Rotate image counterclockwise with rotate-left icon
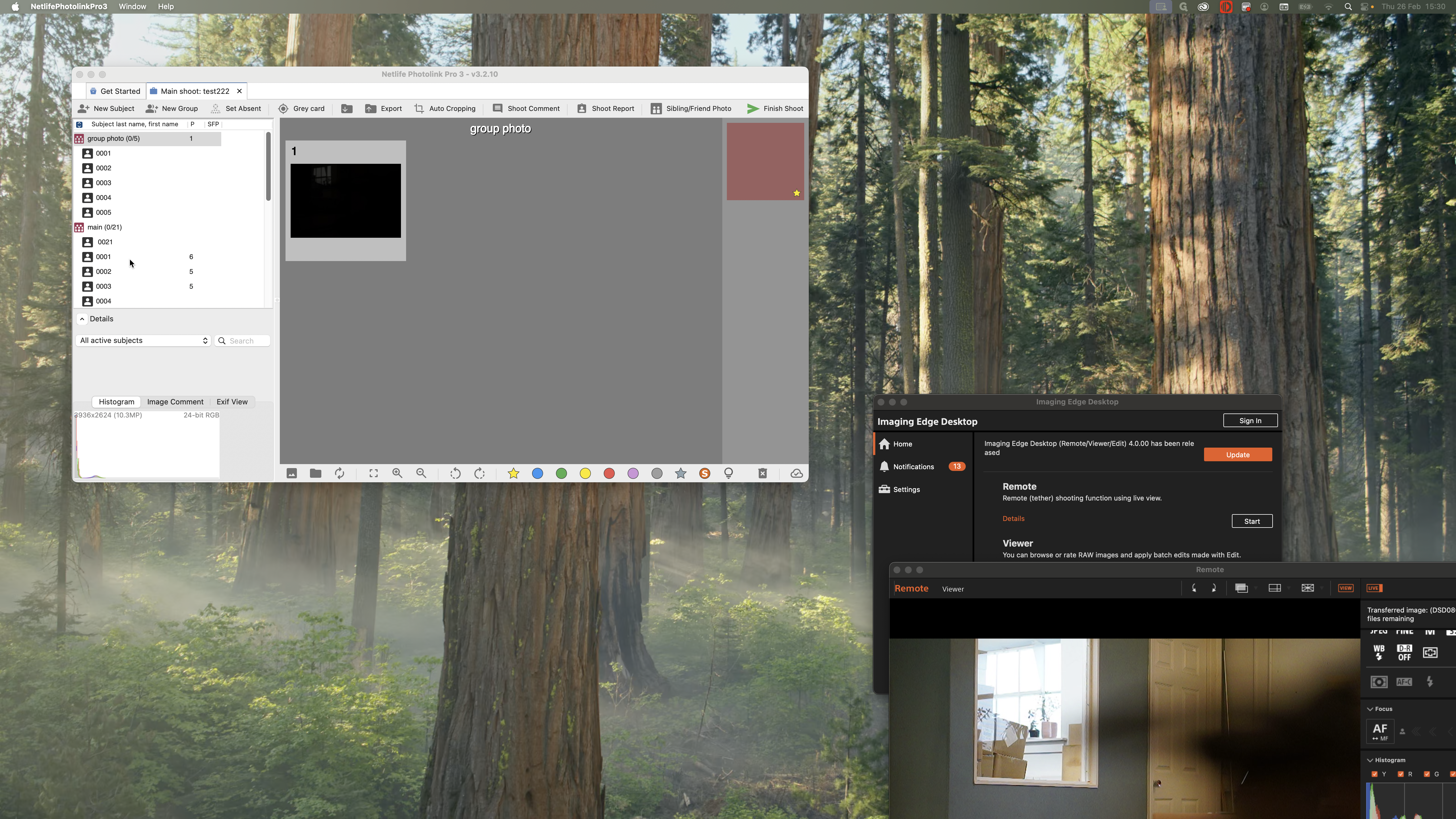 pos(455,474)
